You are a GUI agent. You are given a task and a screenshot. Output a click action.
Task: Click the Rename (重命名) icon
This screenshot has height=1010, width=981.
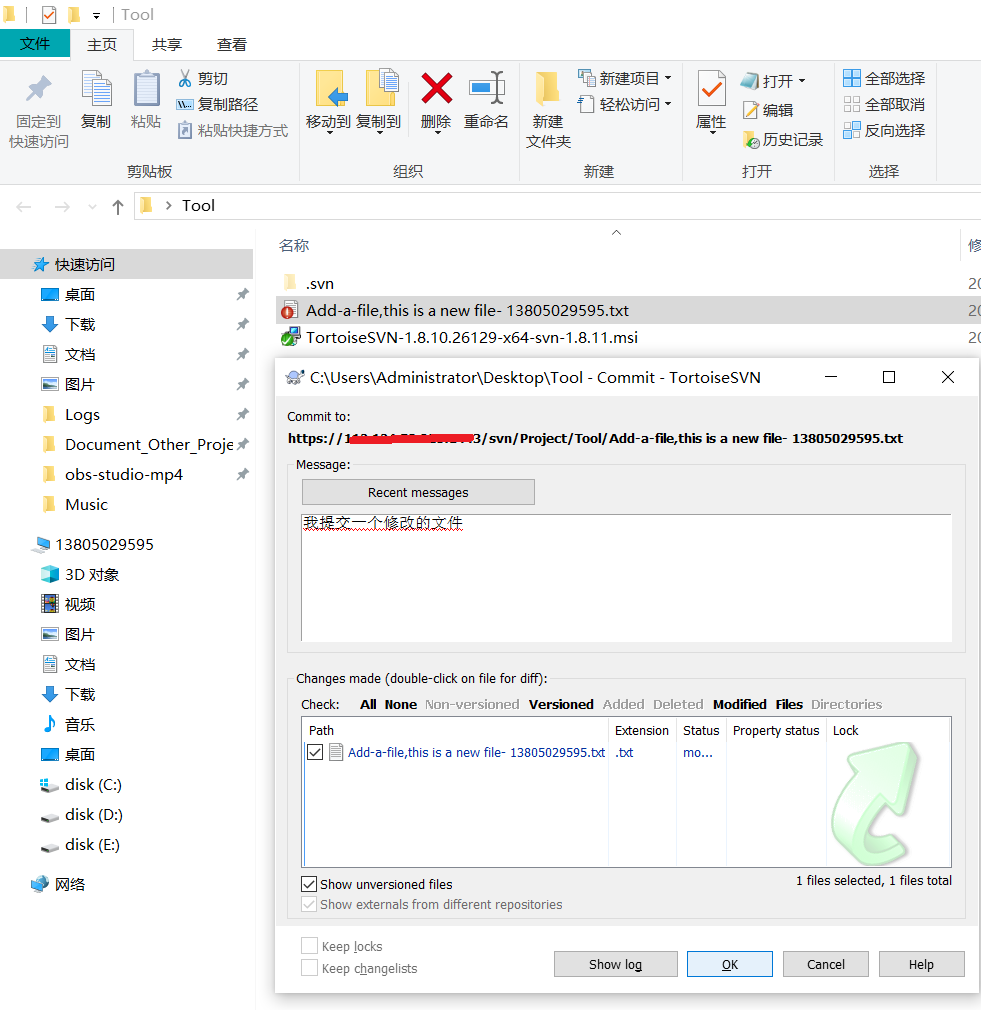pos(487,88)
